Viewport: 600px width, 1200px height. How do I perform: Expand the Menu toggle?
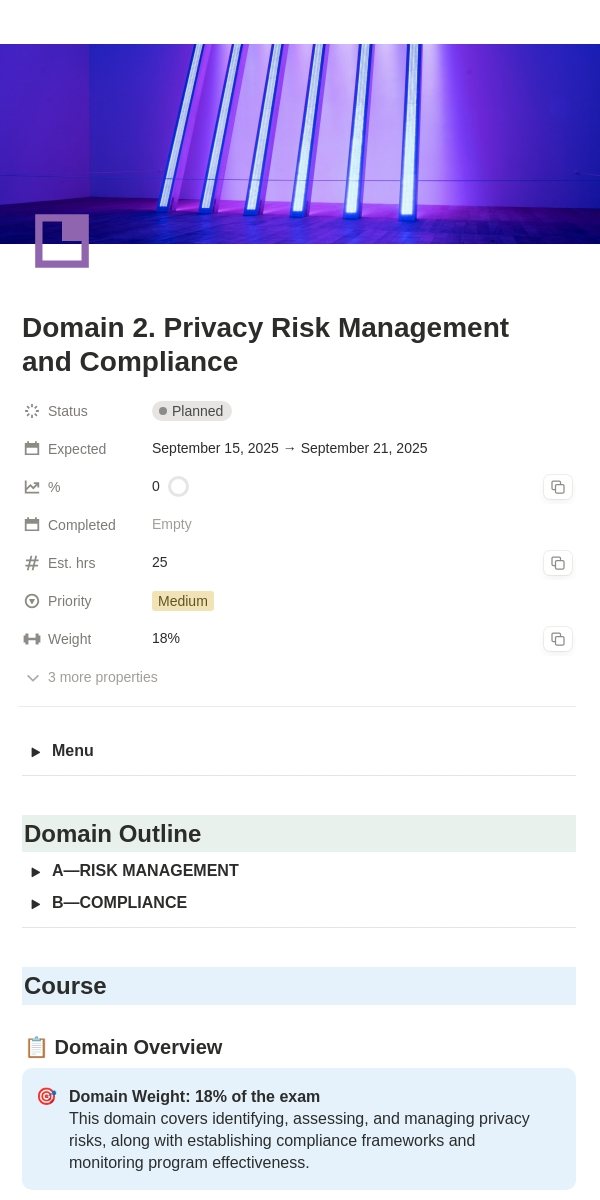tap(36, 752)
